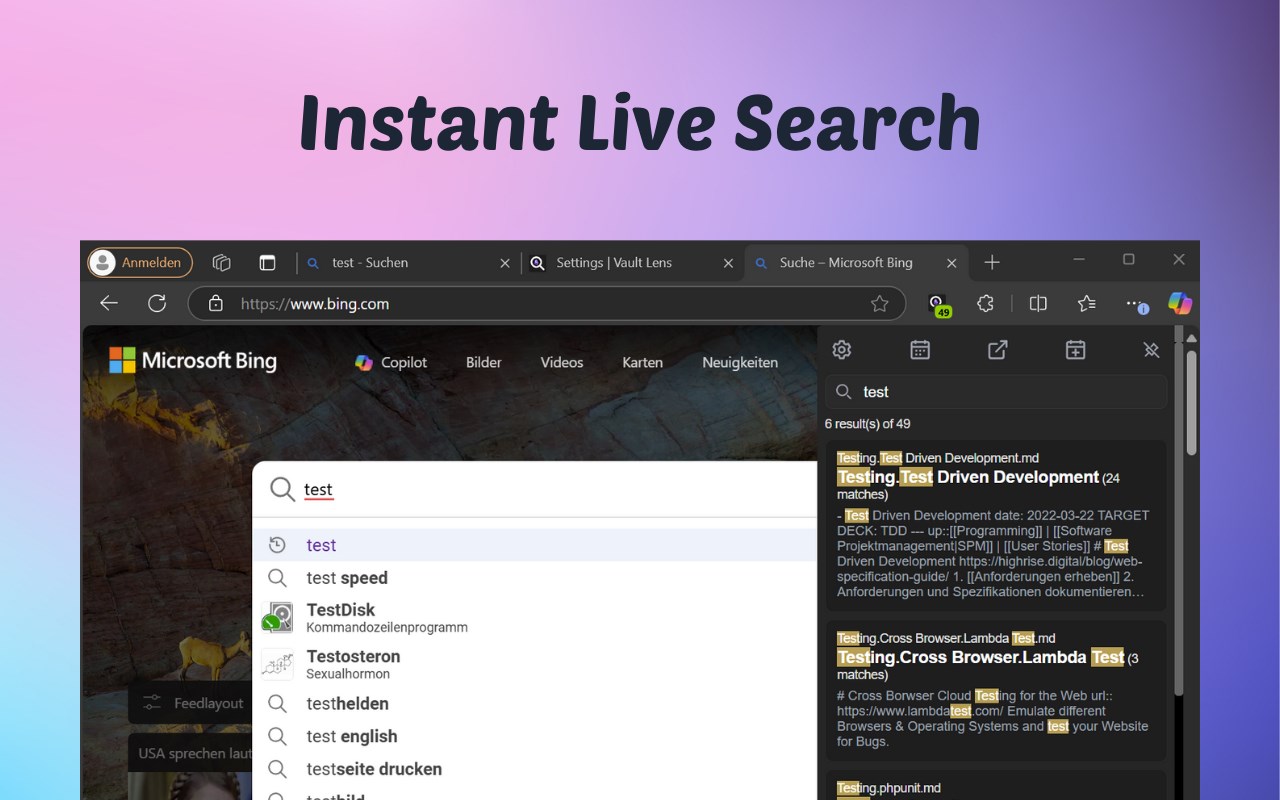1280x800 pixels.
Task: Open a new tab with plus button
Action: pos(992,262)
